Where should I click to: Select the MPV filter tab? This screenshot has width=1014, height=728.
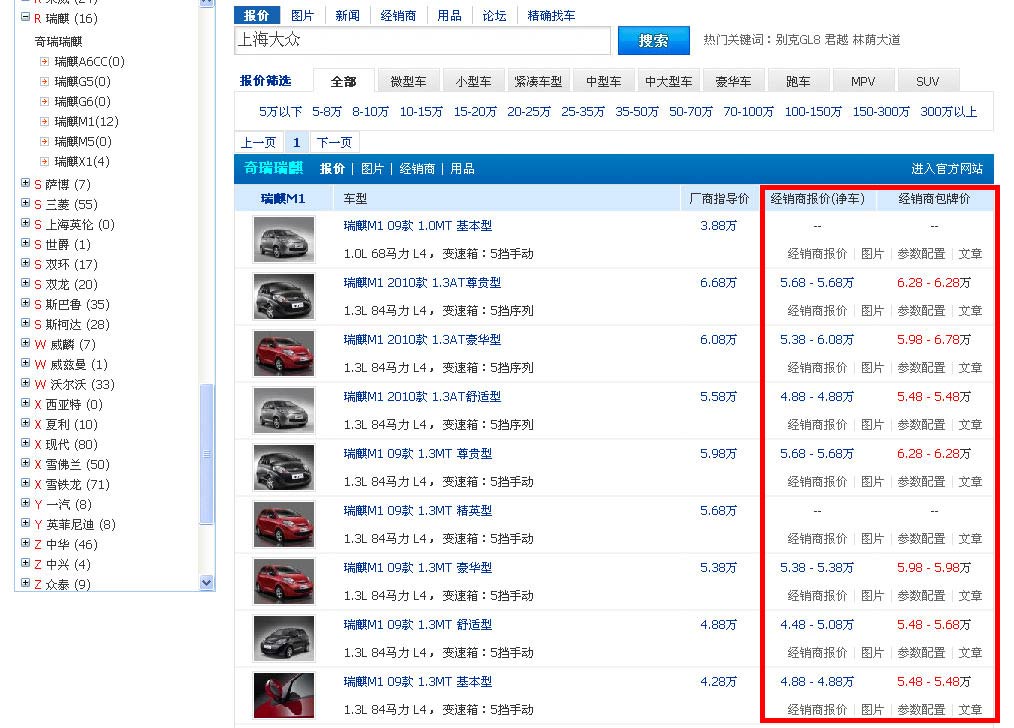point(863,81)
